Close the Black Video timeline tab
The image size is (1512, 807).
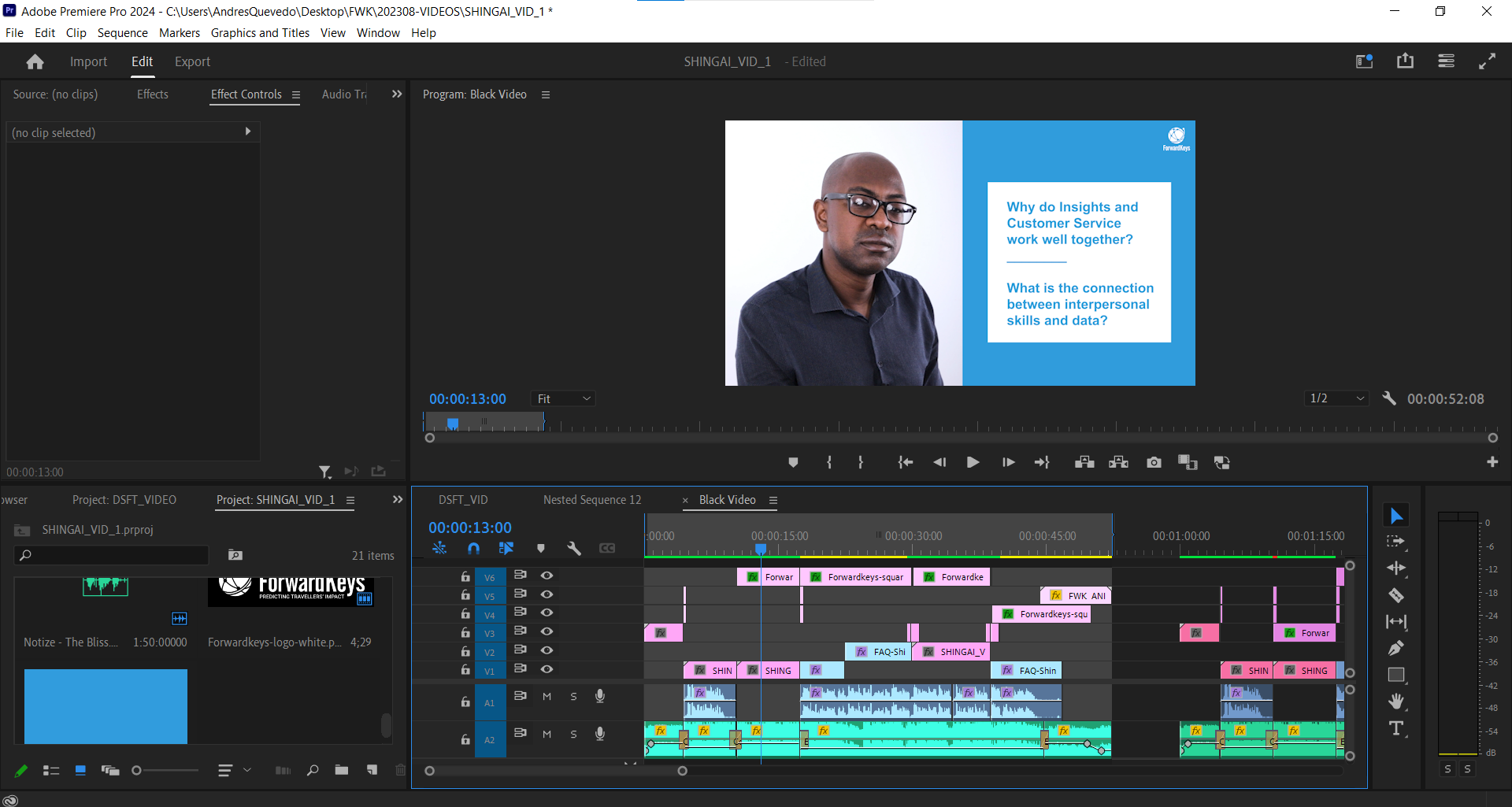point(685,501)
